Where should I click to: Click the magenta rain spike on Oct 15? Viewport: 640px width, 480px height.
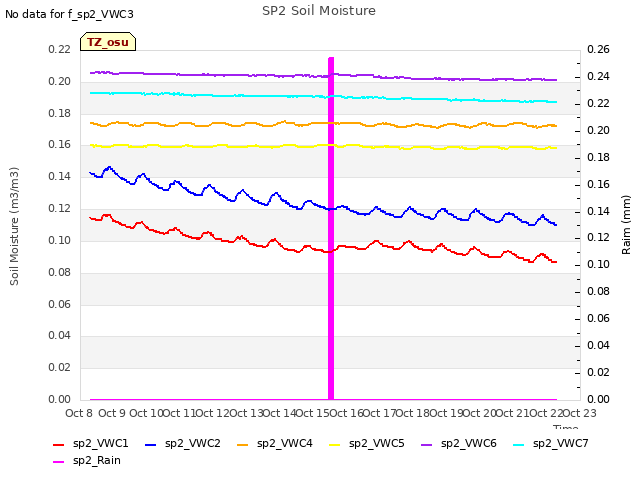pyautogui.click(x=331, y=229)
